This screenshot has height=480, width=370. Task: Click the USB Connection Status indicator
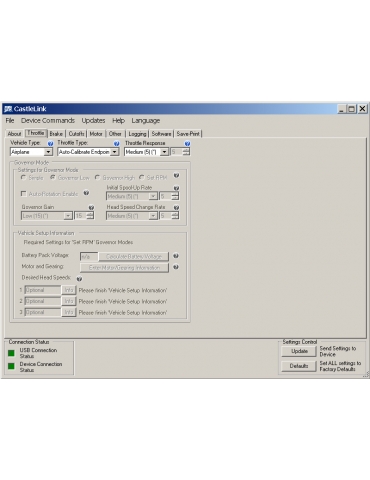[x=11, y=353]
